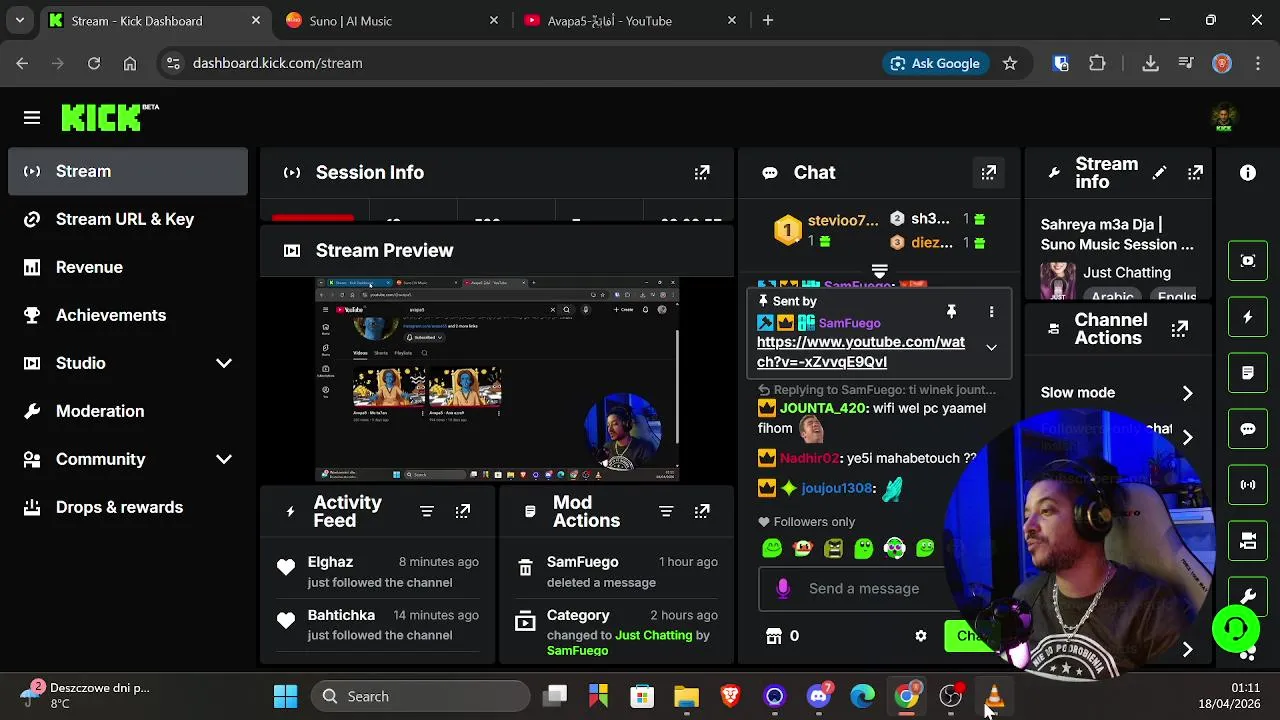Edit the Stream info with pencil icon
This screenshot has height=720, width=1280.
[1159, 173]
